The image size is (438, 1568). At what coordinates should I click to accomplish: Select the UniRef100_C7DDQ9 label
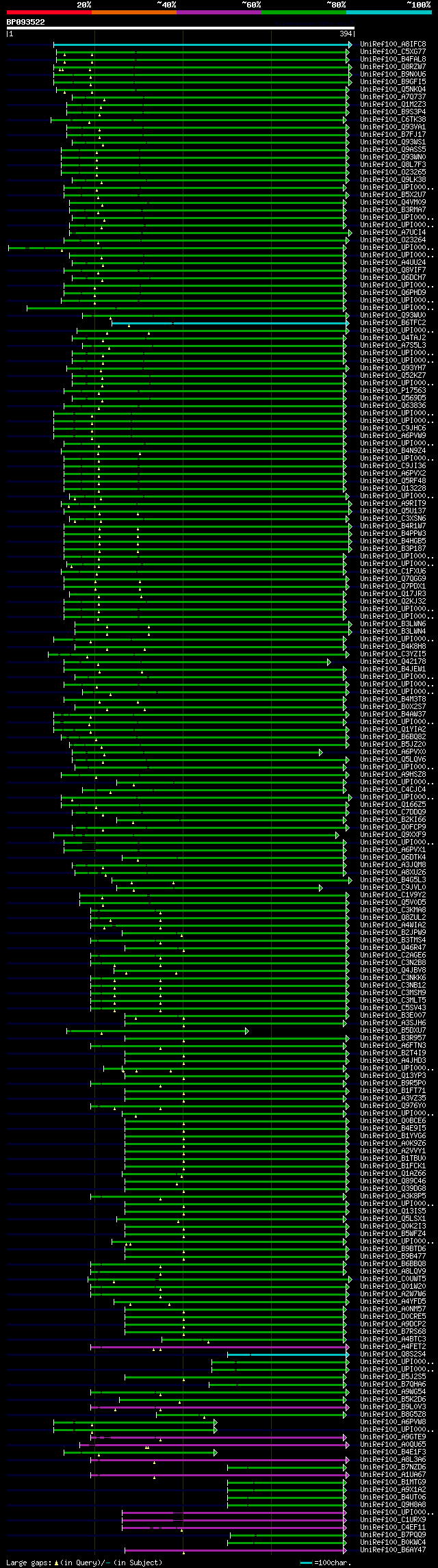393,812
